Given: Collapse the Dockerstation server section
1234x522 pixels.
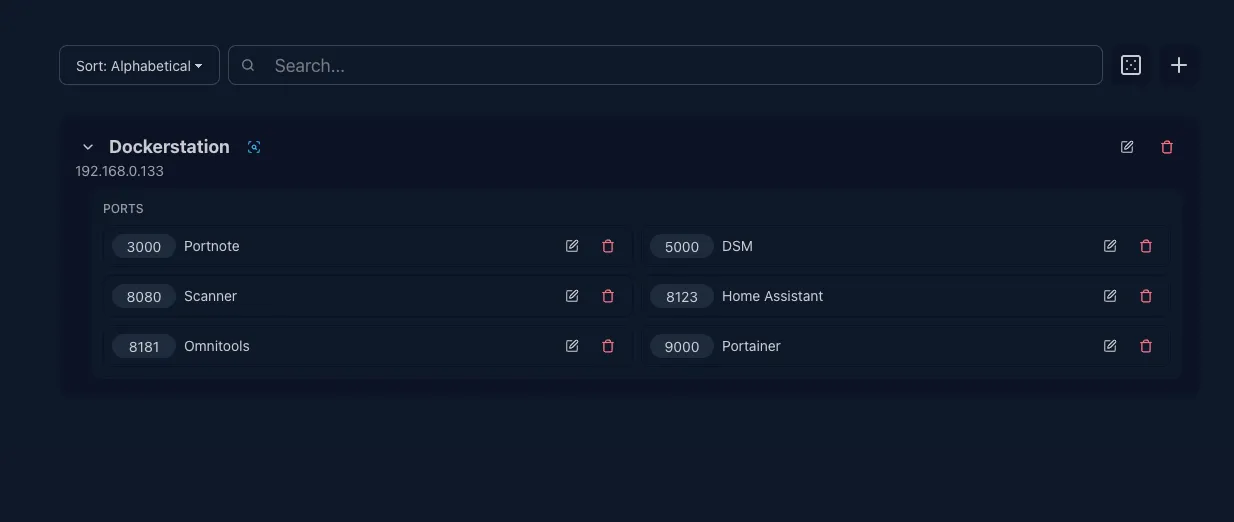Looking at the screenshot, I should (88, 147).
